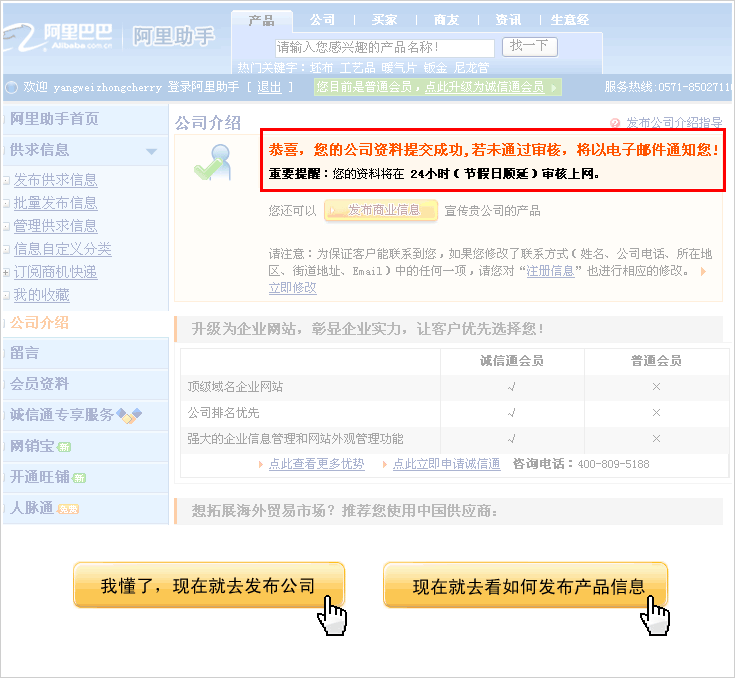
Task: Select the 买家 search tab
Action: [384, 20]
